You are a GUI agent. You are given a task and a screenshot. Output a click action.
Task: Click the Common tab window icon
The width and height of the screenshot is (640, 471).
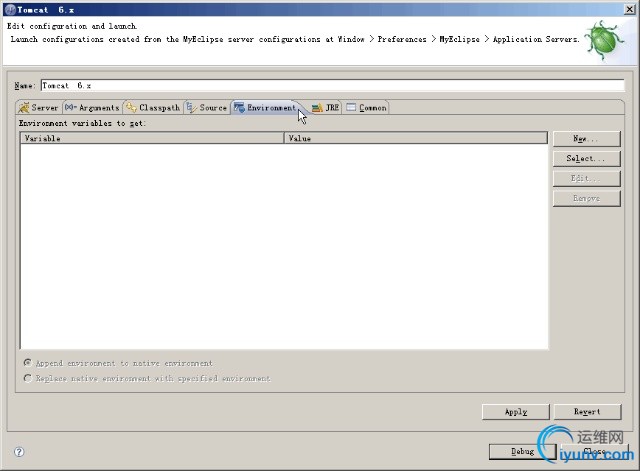351,107
